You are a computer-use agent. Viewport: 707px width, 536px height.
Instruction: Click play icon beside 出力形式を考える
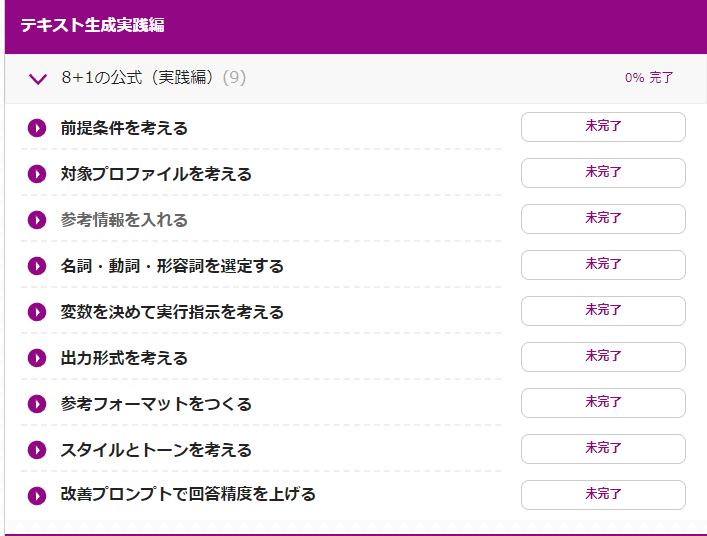coord(37,358)
